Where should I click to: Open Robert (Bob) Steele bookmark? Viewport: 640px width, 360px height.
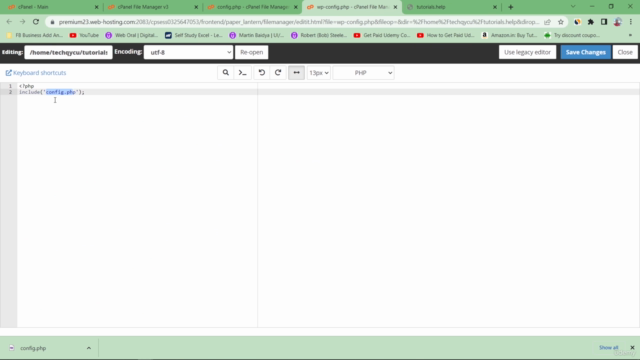point(319,36)
